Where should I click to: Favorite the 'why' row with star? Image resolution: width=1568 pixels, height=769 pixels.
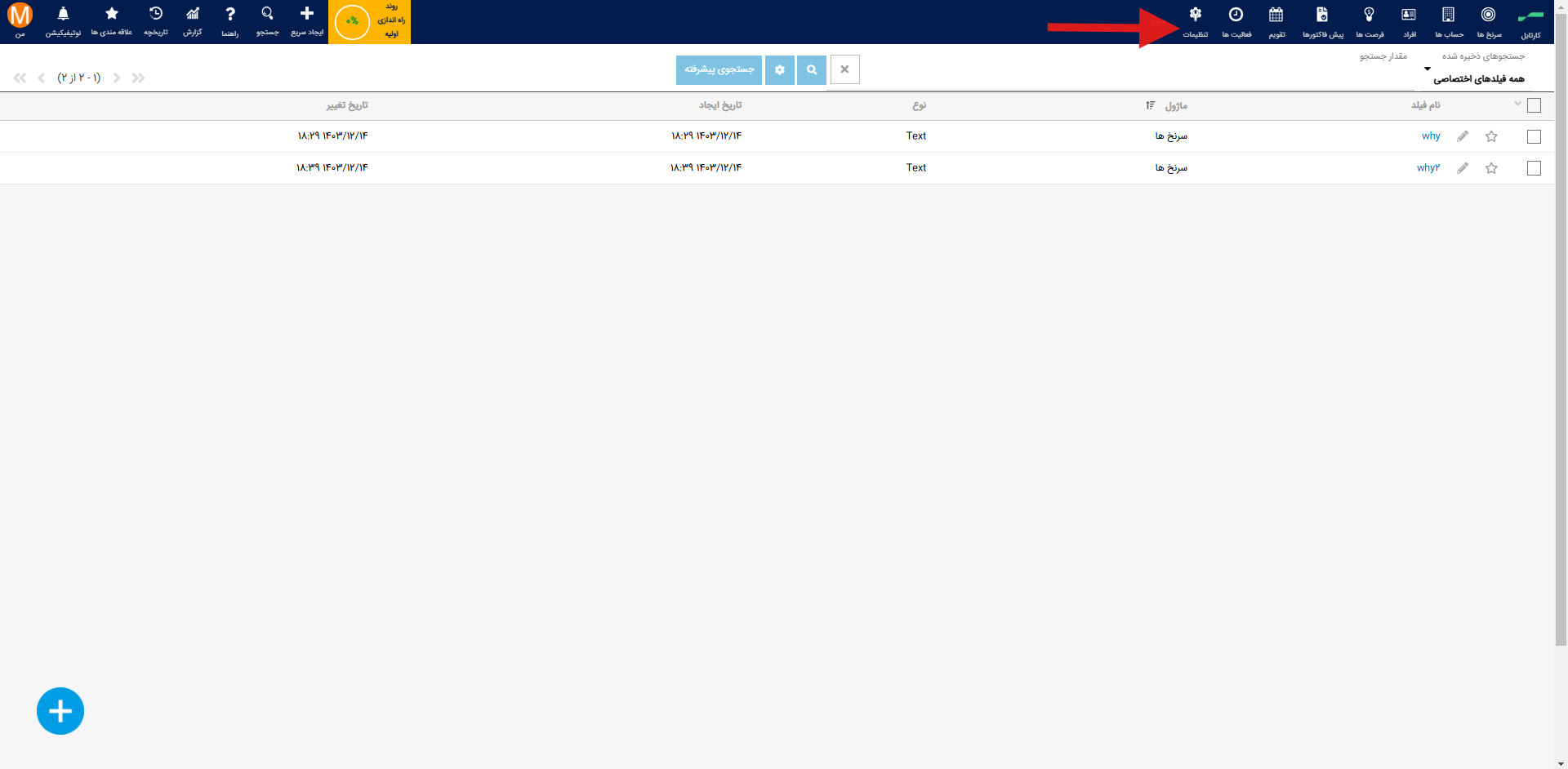(1491, 136)
